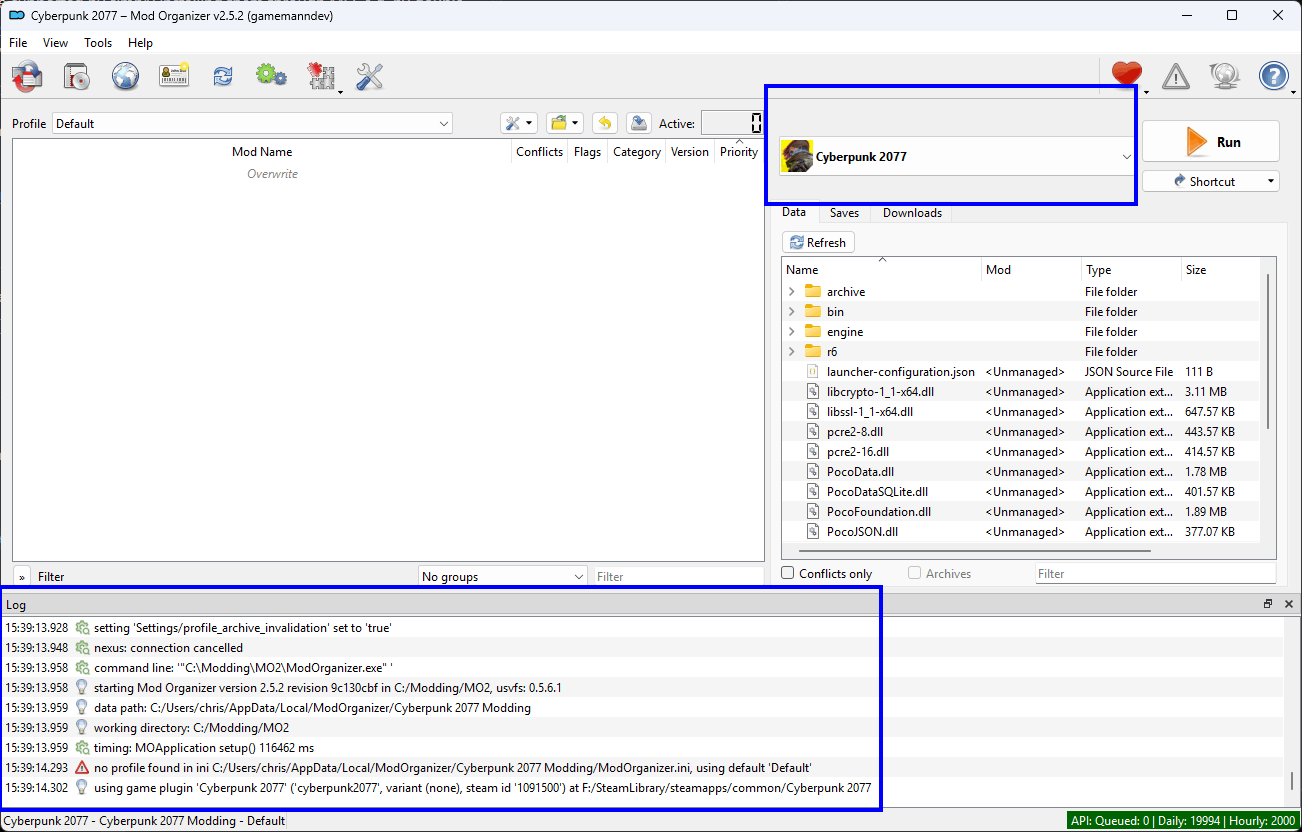Focus the Filter field beside Archives checkbox
Viewport: 1302px width, 832px height.
click(x=1155, y=573)
